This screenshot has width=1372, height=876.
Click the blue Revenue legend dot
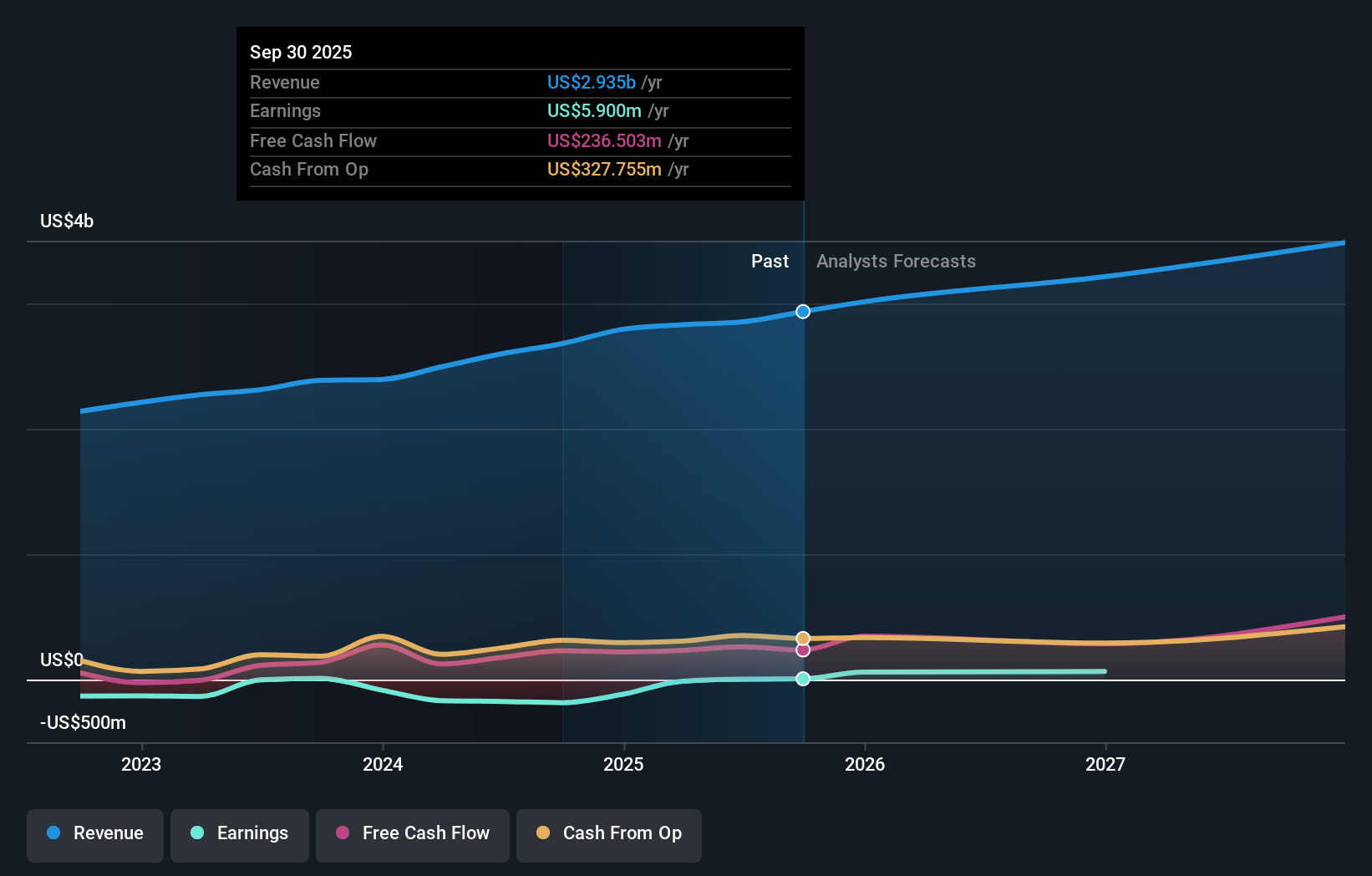52,833
